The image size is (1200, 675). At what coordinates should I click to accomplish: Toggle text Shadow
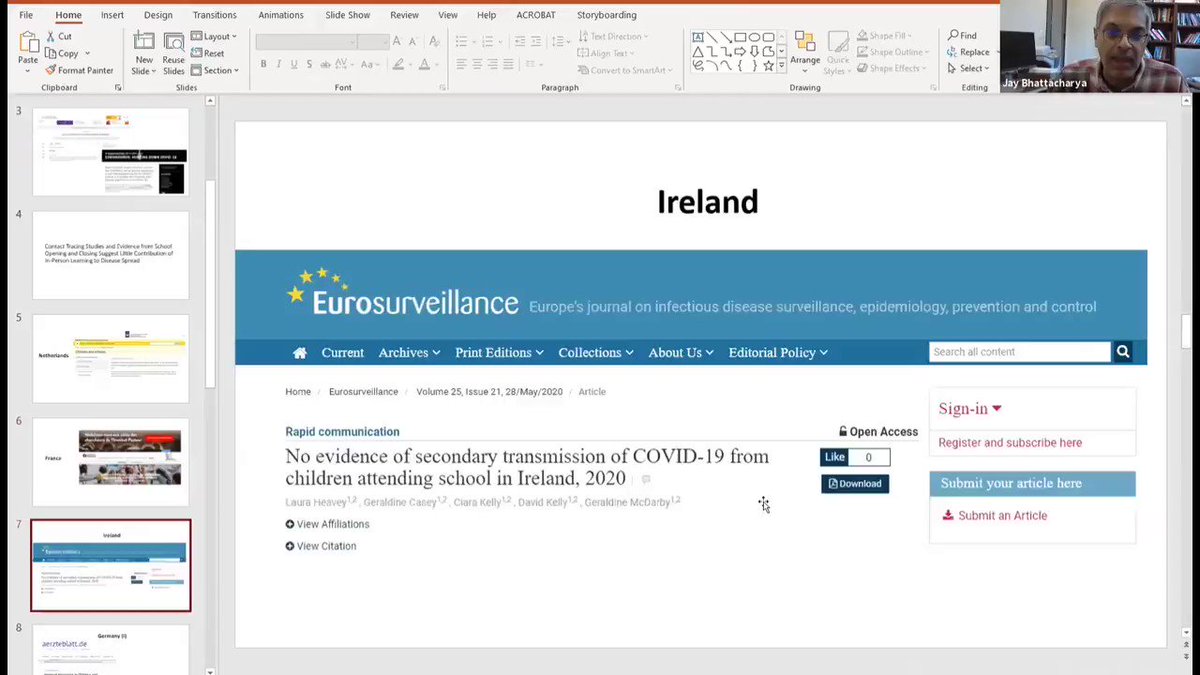(x=309, y=64)
